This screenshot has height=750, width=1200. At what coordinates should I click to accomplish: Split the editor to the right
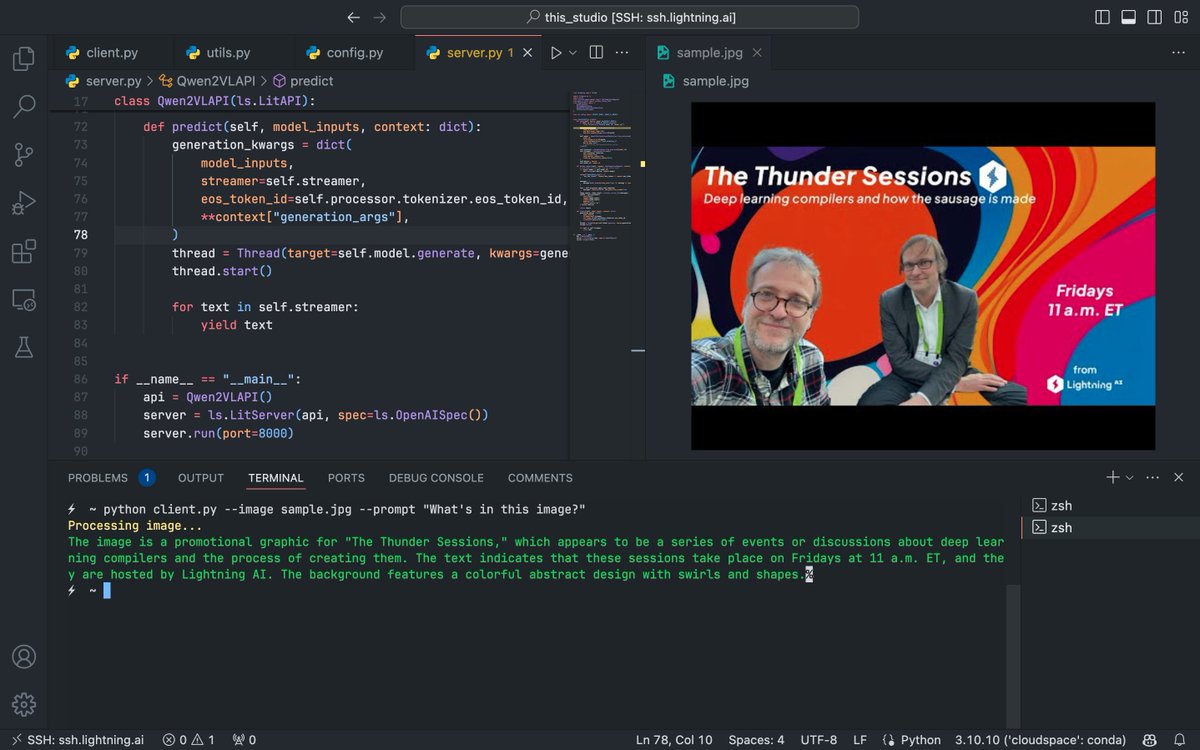tap(596, 53)
